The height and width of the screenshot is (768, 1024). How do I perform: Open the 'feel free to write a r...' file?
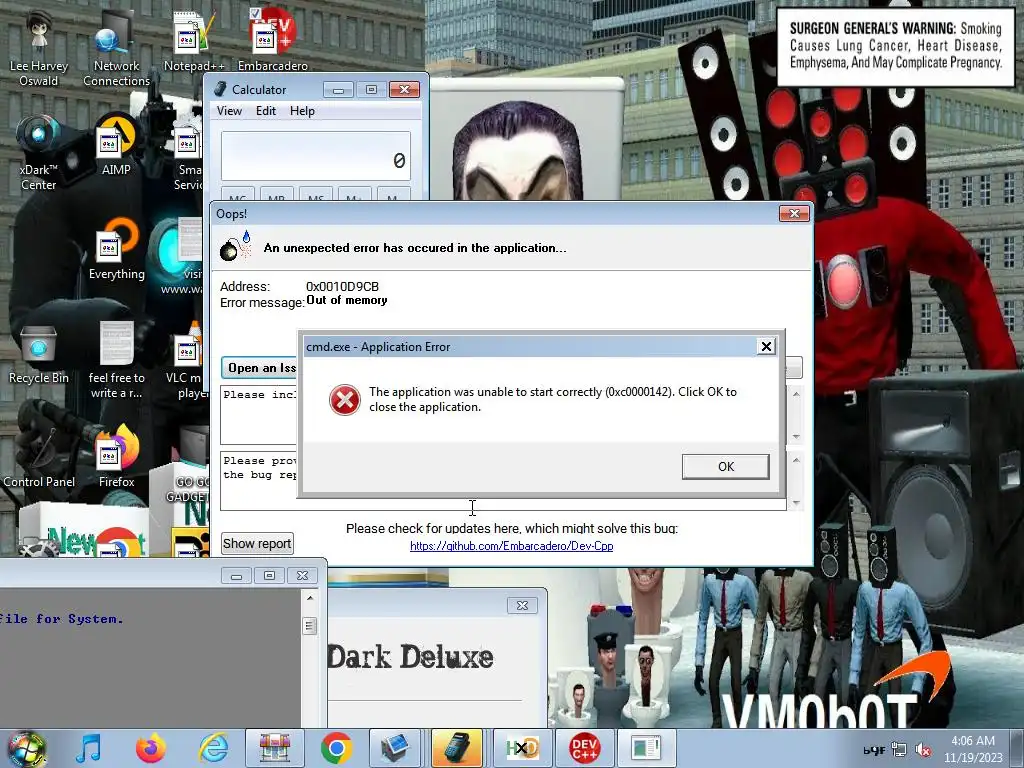[116, 361]
